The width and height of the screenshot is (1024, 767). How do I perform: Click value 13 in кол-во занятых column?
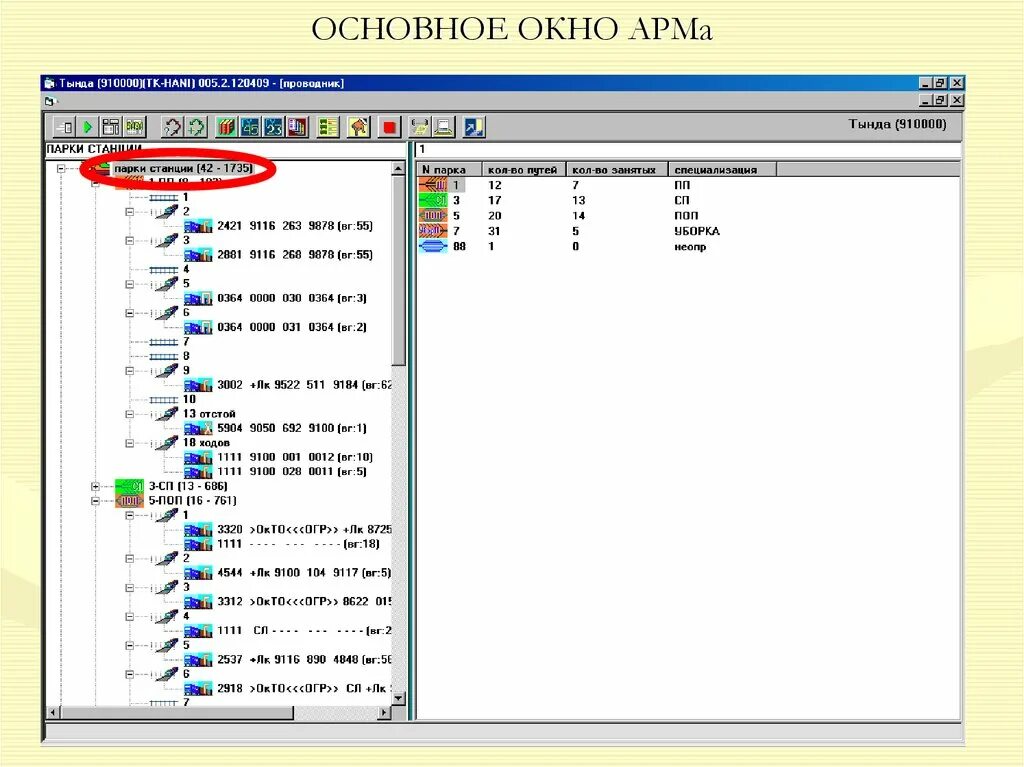[x=579, y=201]
